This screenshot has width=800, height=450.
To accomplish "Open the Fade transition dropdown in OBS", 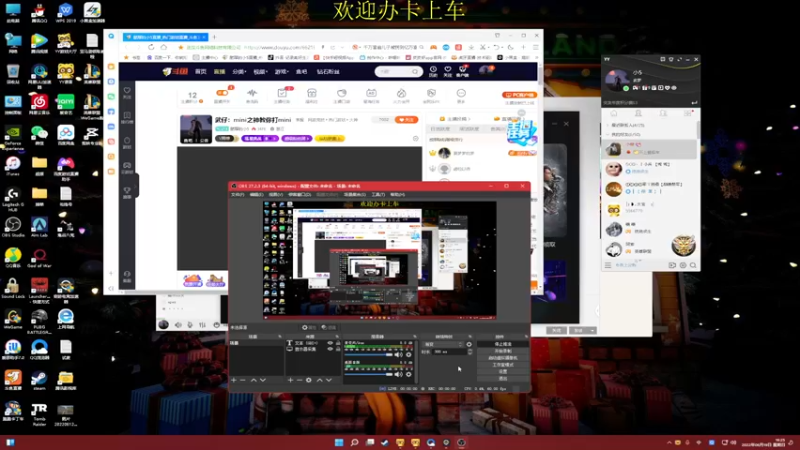I will point(443,344).
